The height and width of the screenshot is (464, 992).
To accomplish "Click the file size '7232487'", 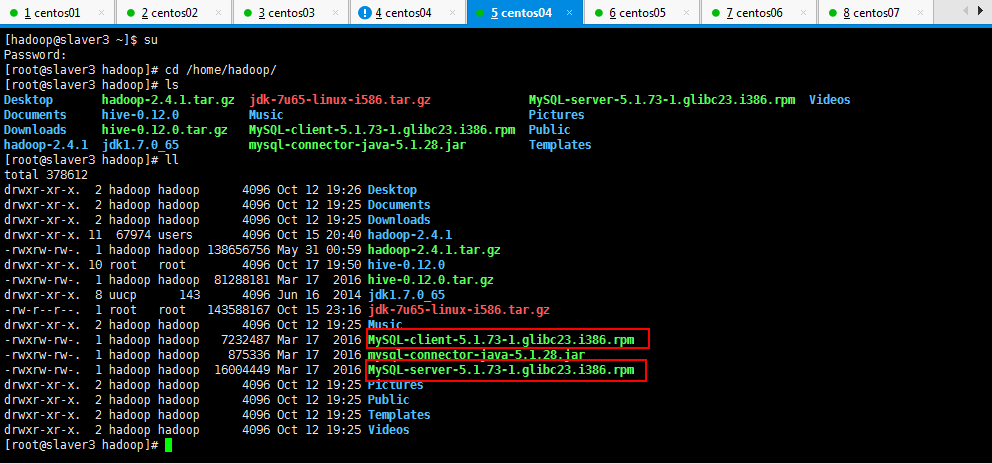I will (245, 340).
